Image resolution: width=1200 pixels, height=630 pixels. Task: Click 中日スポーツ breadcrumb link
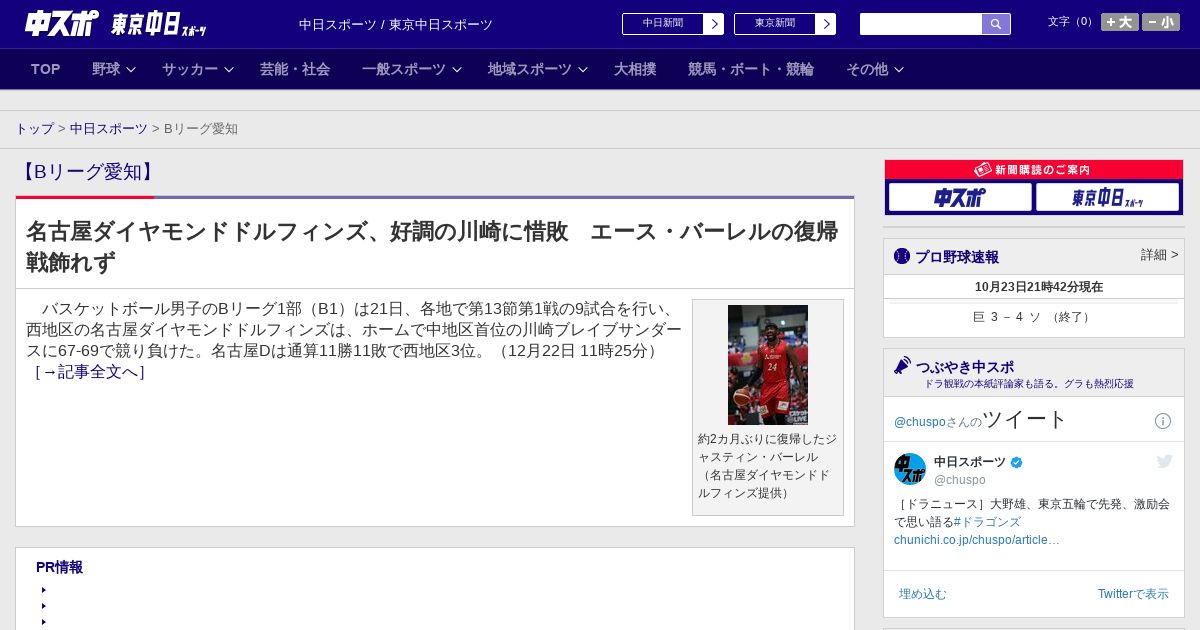(x=109, y=129)
